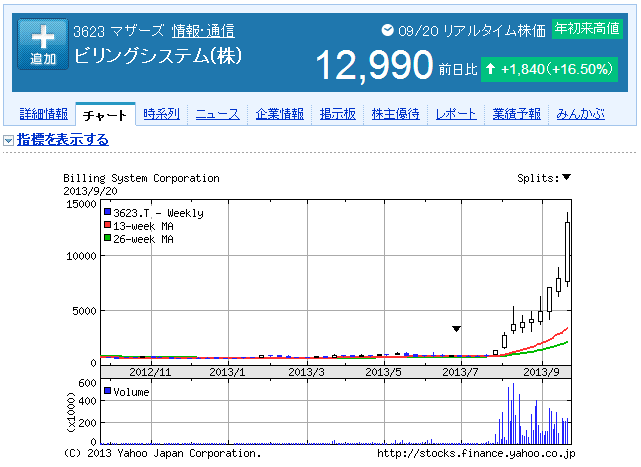Click the chart date 2013/9/20
Image resolution: width=641 pixels, height=467 pixels.
90,191
